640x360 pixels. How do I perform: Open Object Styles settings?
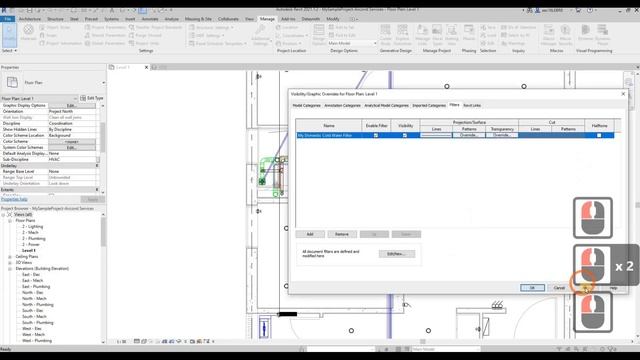pyautogui.click(x=55, y=27)
